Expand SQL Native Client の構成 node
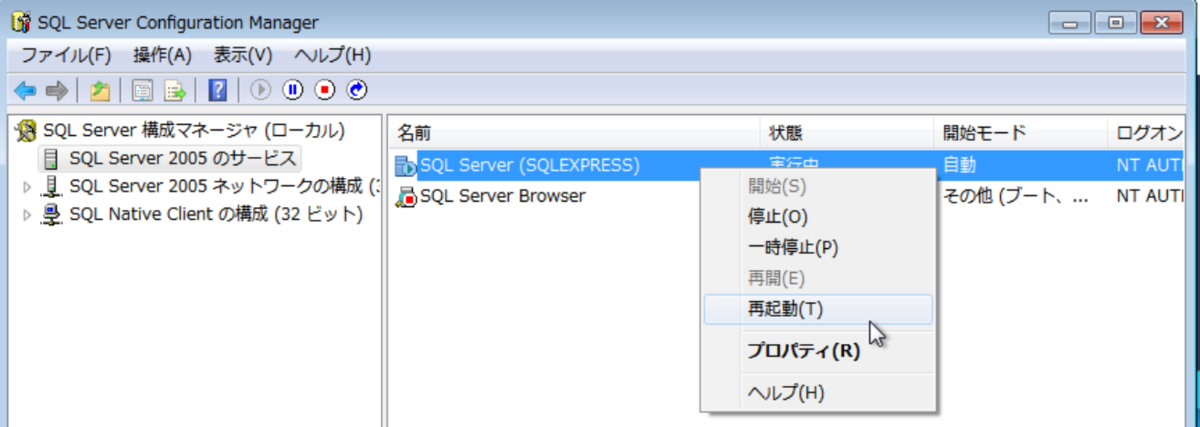Image resolution: width=1200 pixels, height=427 pixels. point(27,214)
